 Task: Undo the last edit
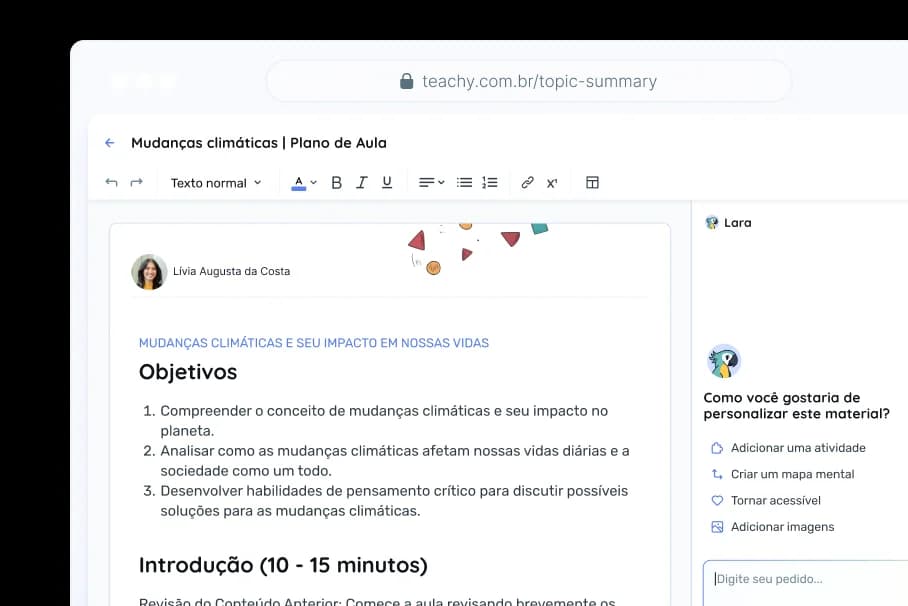(x=111, y=182)
